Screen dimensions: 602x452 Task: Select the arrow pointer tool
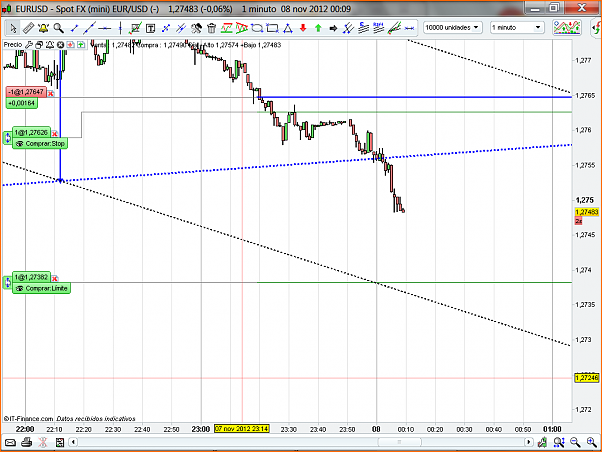tap(13, 28)
